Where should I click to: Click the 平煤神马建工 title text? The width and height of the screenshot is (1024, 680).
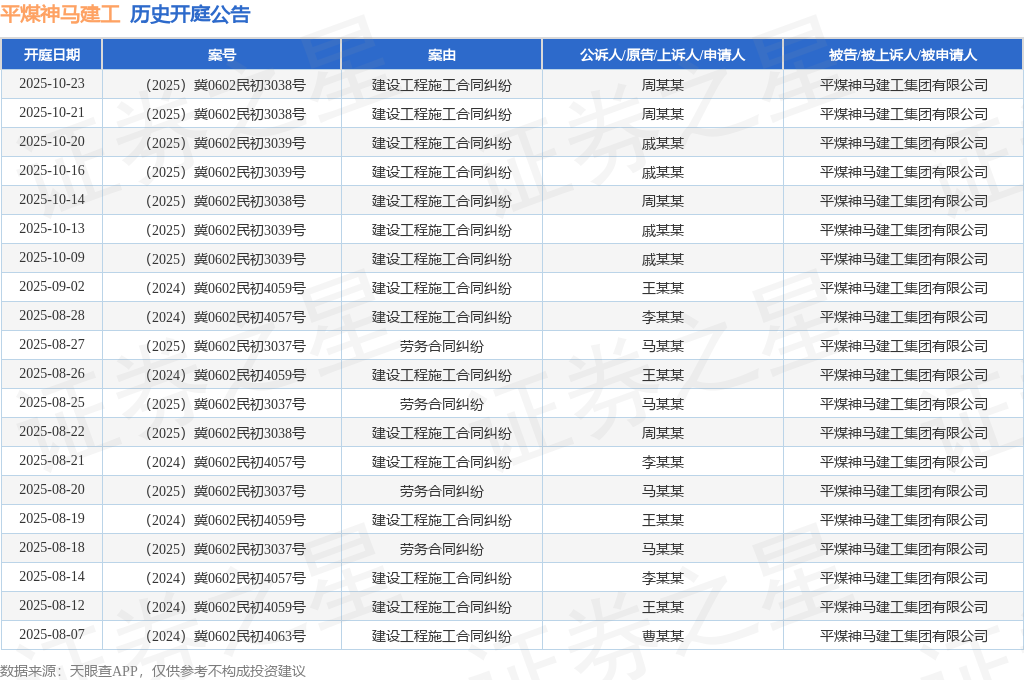pos(60,14)
